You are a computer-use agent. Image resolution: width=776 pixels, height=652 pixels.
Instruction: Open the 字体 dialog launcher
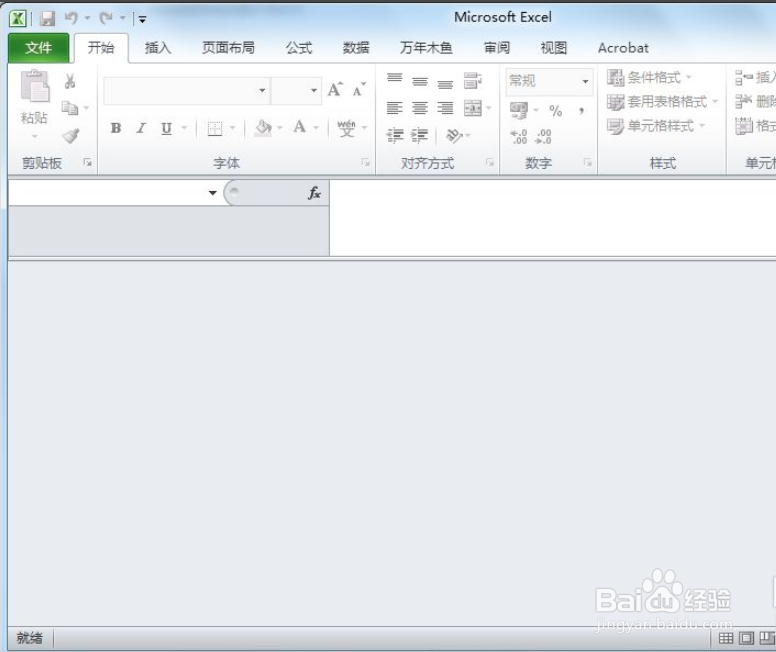click(x=366, y=162)
